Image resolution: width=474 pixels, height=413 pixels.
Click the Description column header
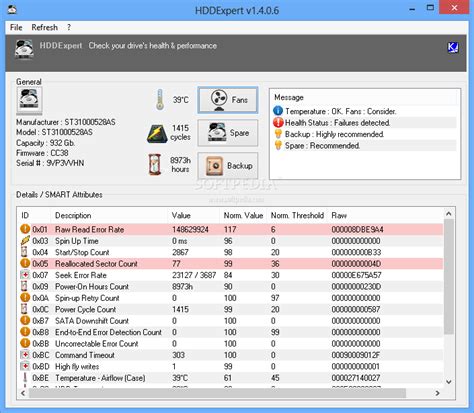pos(109,215)
